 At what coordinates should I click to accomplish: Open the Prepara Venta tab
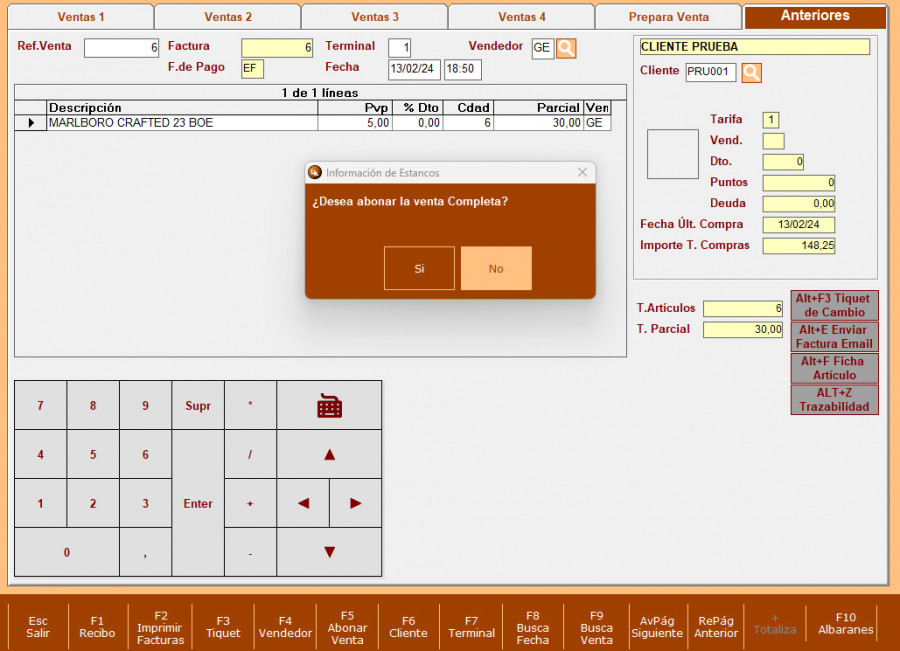(668, 17)
